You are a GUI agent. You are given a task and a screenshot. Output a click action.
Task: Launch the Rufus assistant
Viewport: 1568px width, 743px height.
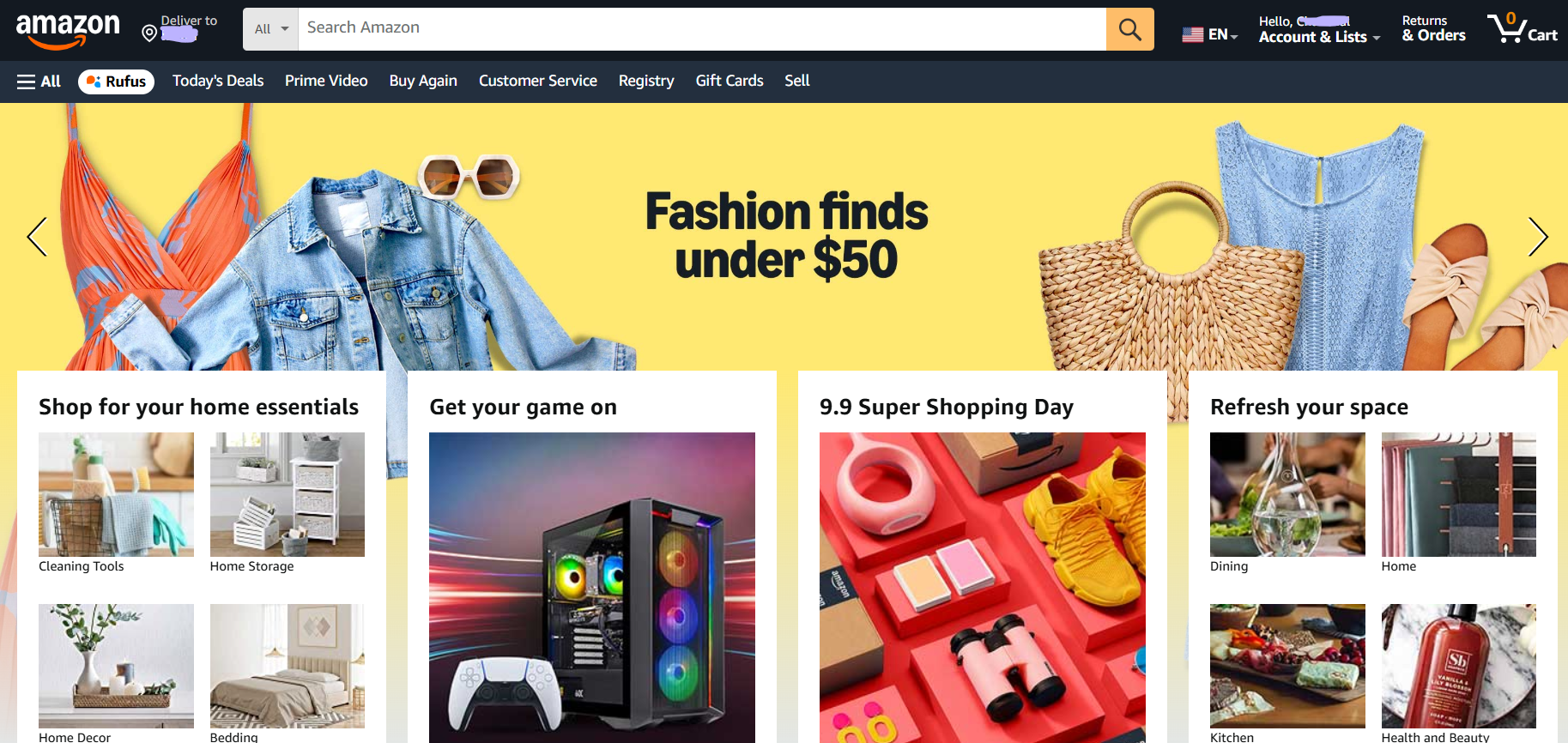click(x=116, y=82)
